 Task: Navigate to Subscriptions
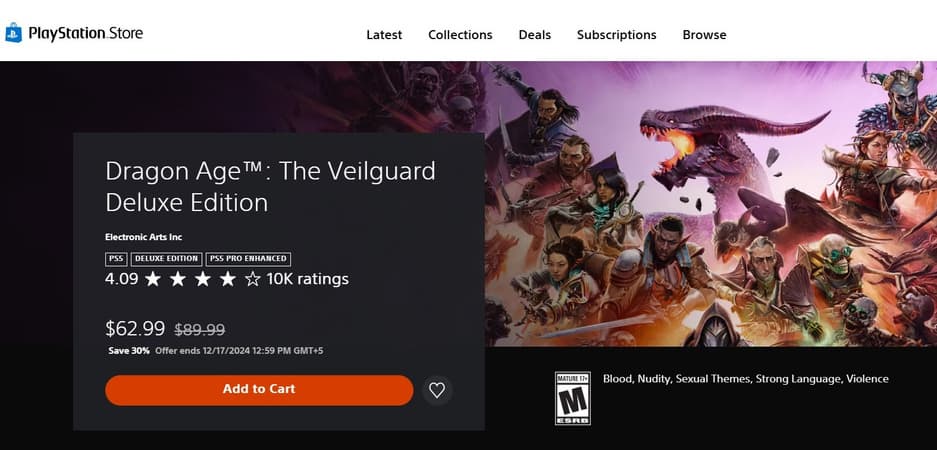(x=616, y=34)
